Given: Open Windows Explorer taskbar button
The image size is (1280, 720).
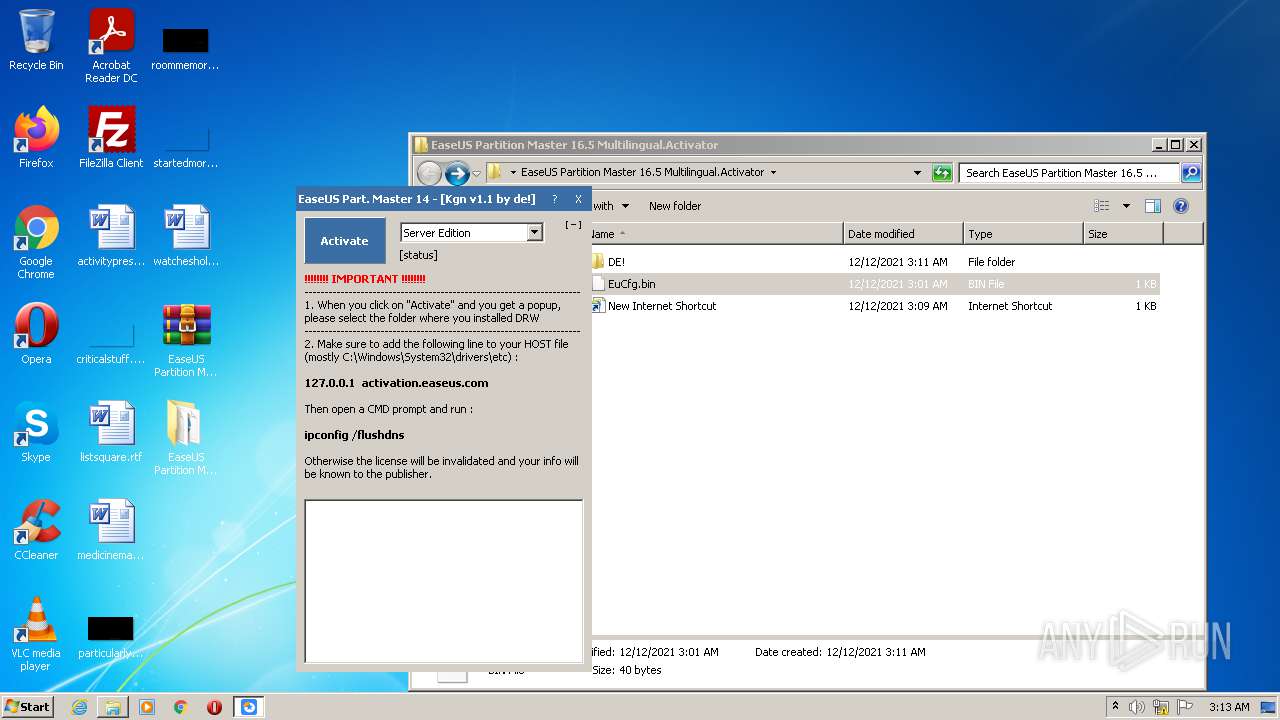Looking at the screenshot, I should click(x=113, y=707).
